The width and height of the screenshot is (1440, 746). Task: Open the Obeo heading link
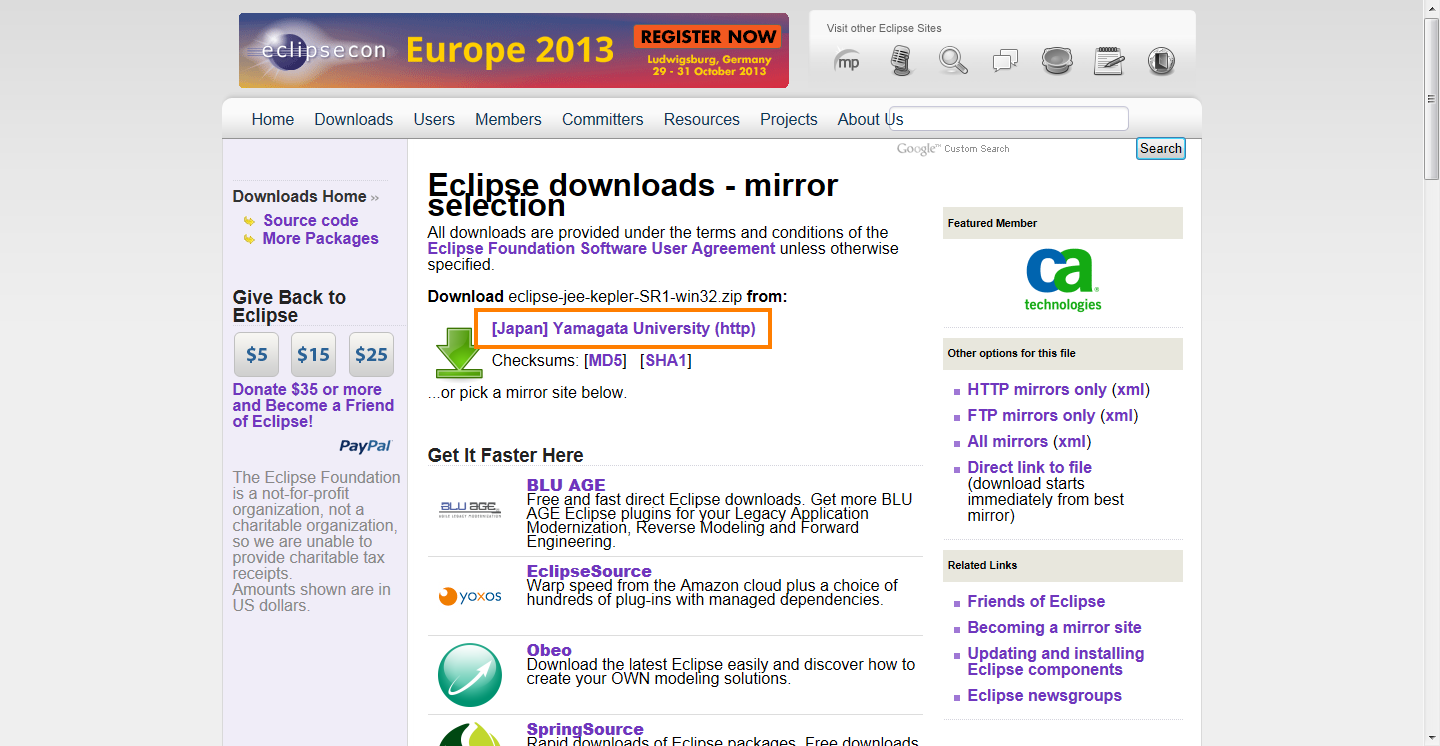(549, 650)
